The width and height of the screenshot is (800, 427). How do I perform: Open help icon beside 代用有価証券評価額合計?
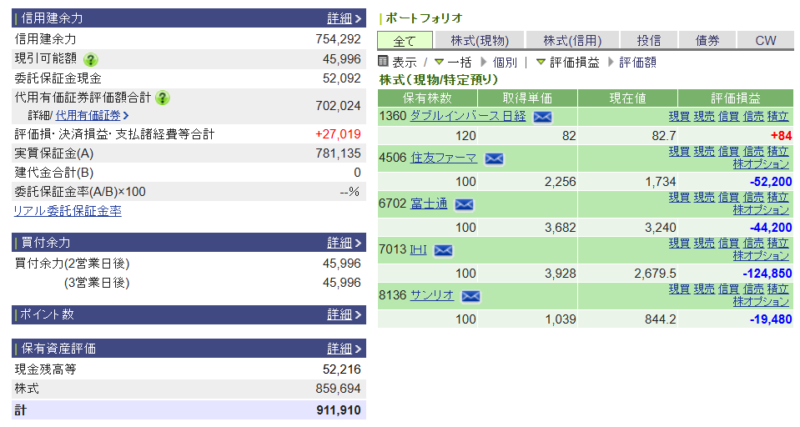click(x=162, y=97)
